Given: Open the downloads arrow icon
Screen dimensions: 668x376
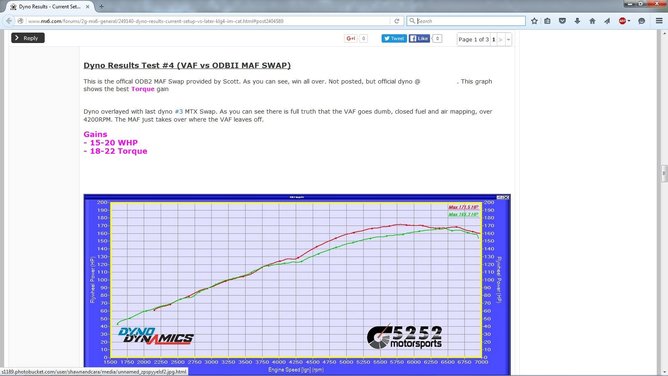Looking at the screenshot, I should (577, 21).
